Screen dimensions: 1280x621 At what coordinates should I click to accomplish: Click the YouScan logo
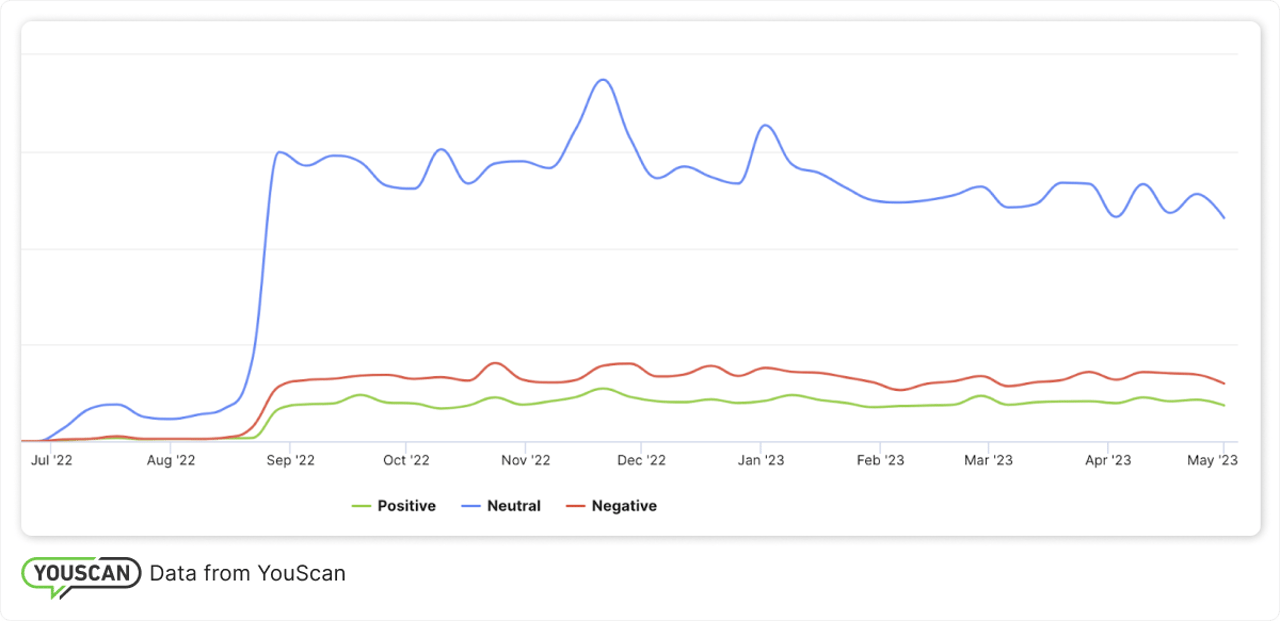81,574
